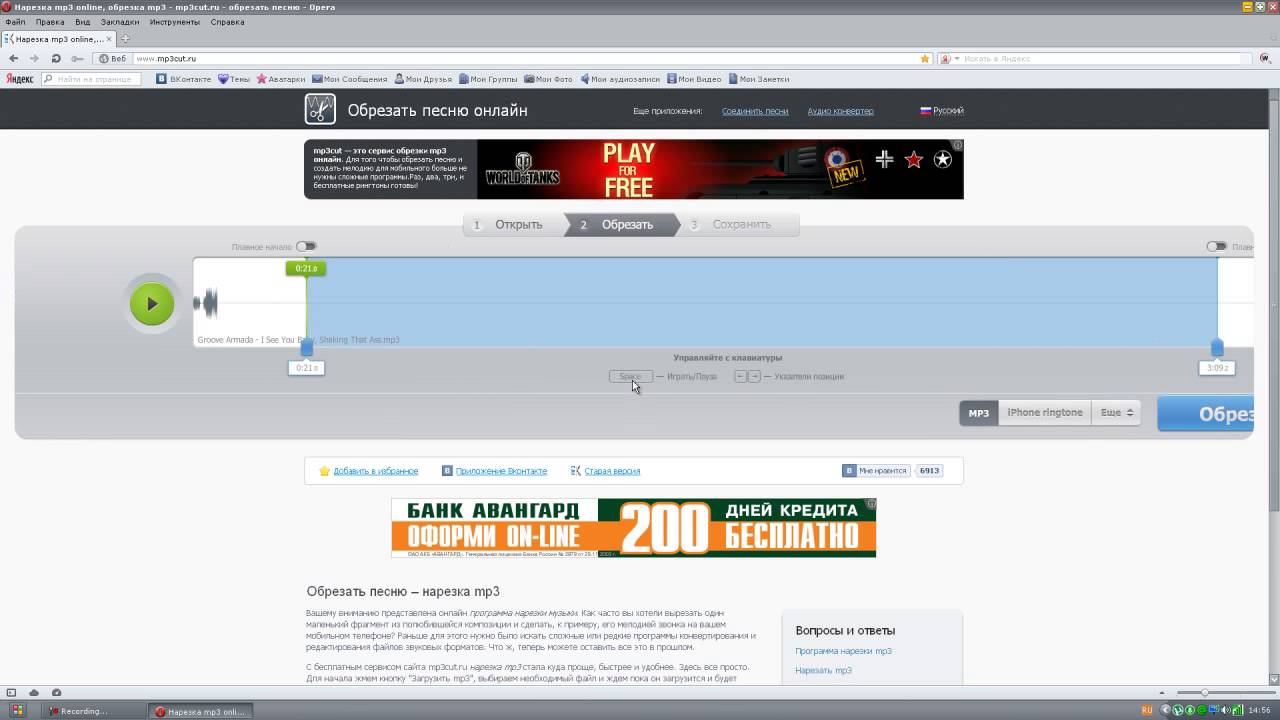The width and height of the screenshot is (1280, 720).
Task: Open the Аудио конвертер link
Action: pos(840,111)
